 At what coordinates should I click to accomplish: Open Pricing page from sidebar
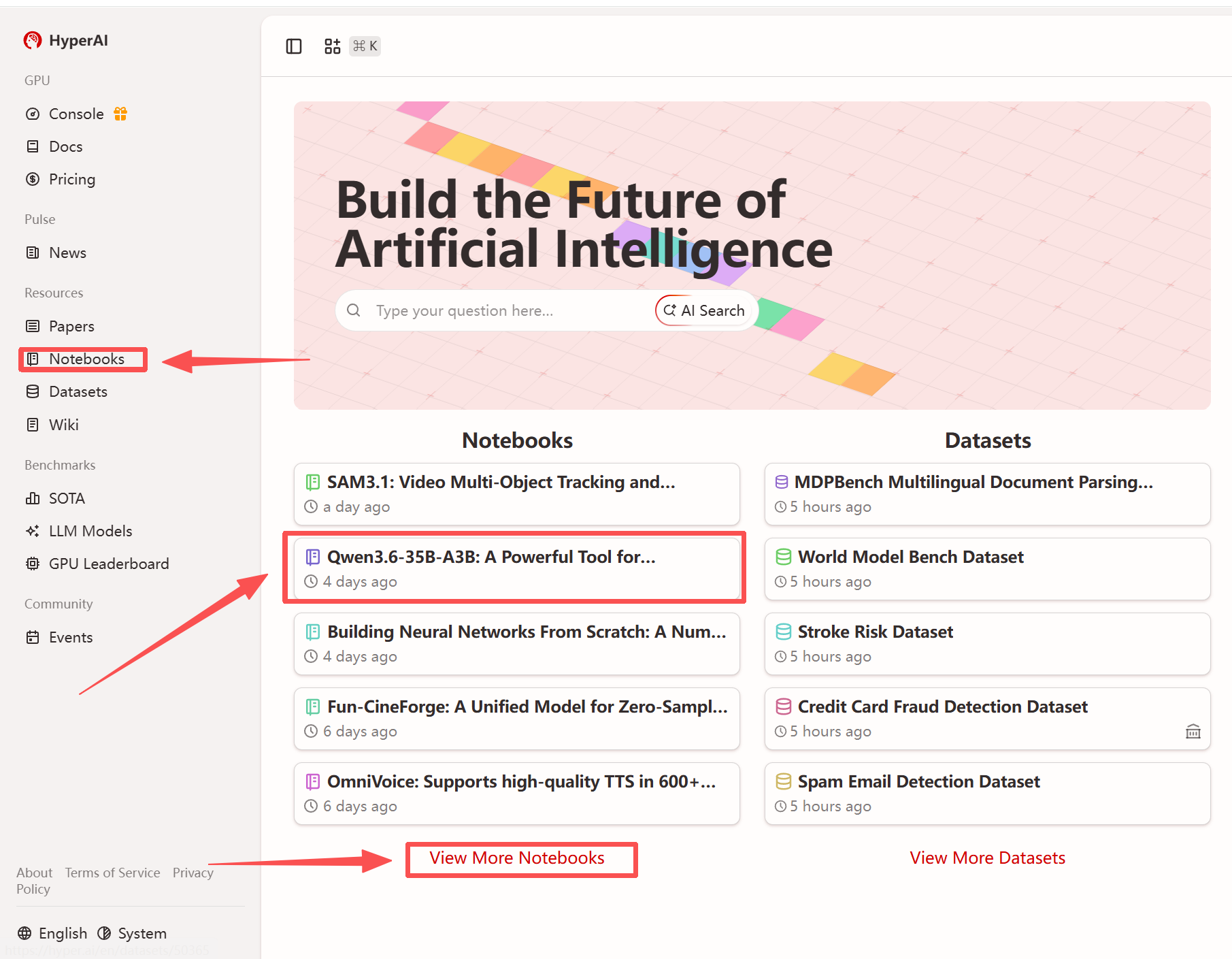point(71,179)
